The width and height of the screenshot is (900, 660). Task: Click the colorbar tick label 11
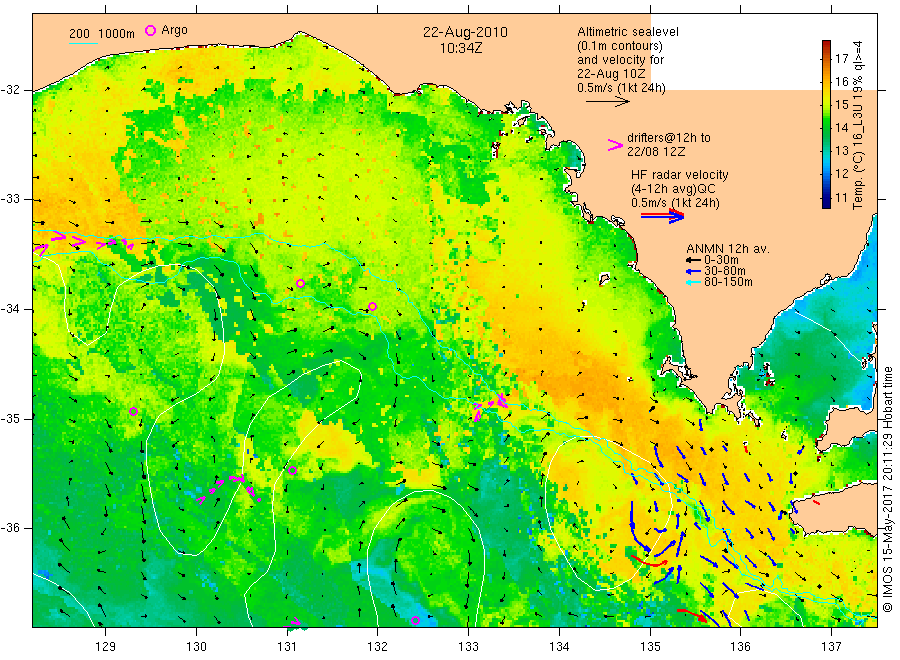pos(842,198)
